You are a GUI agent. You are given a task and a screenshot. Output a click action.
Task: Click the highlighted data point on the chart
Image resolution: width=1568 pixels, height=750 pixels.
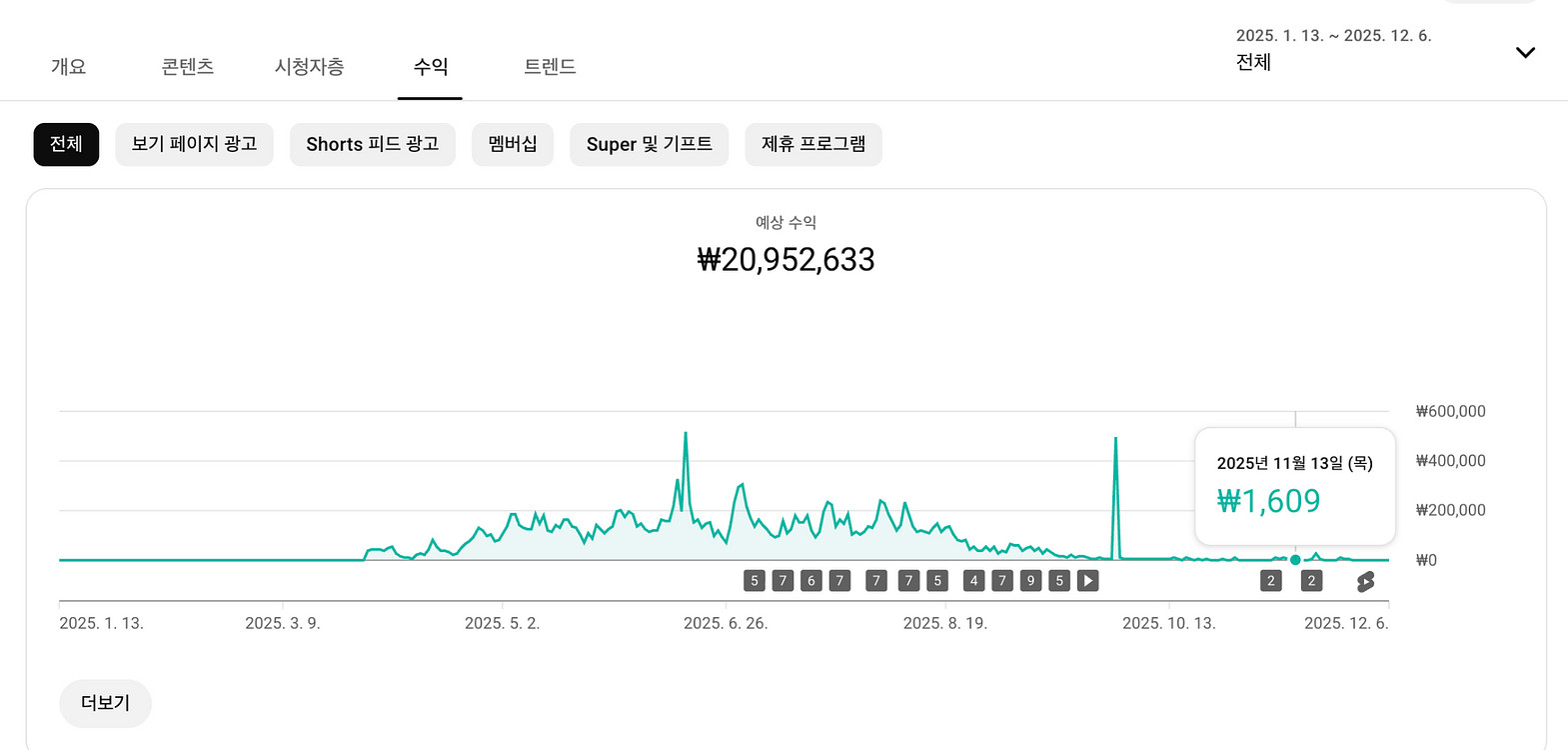[1295, 560]
